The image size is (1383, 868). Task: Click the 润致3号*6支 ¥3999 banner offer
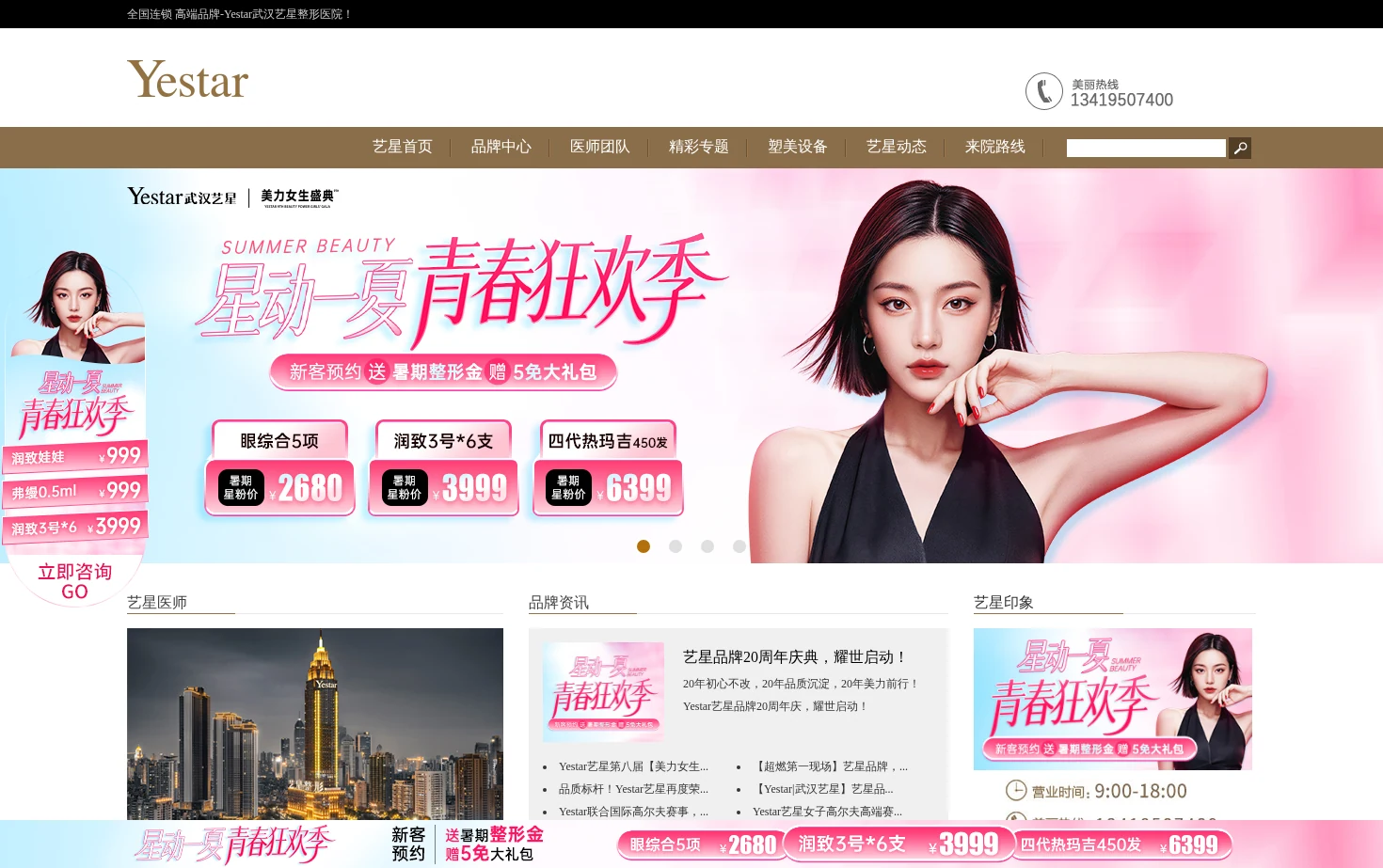[443, 467]
